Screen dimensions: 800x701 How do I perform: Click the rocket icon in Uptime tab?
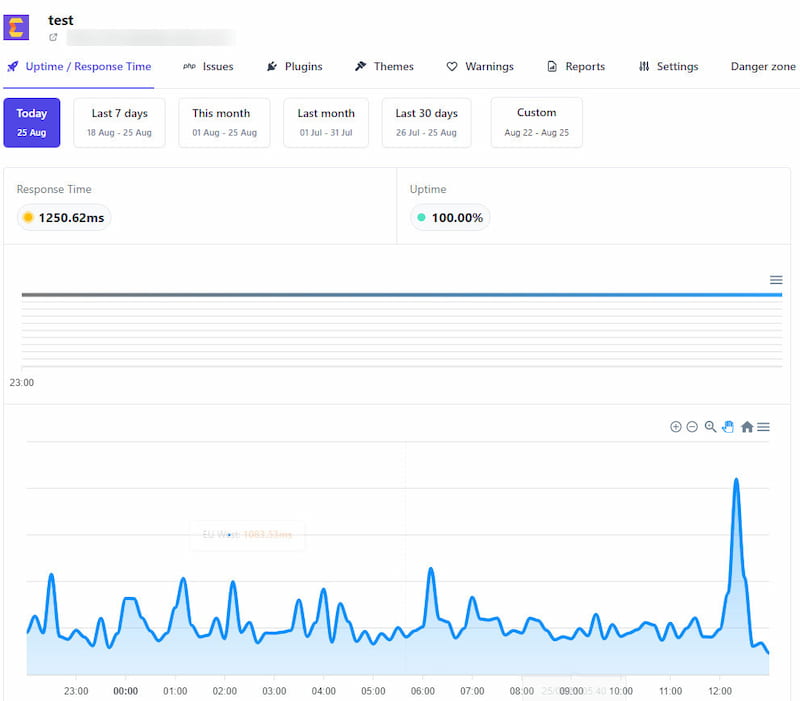coord(13,66)
